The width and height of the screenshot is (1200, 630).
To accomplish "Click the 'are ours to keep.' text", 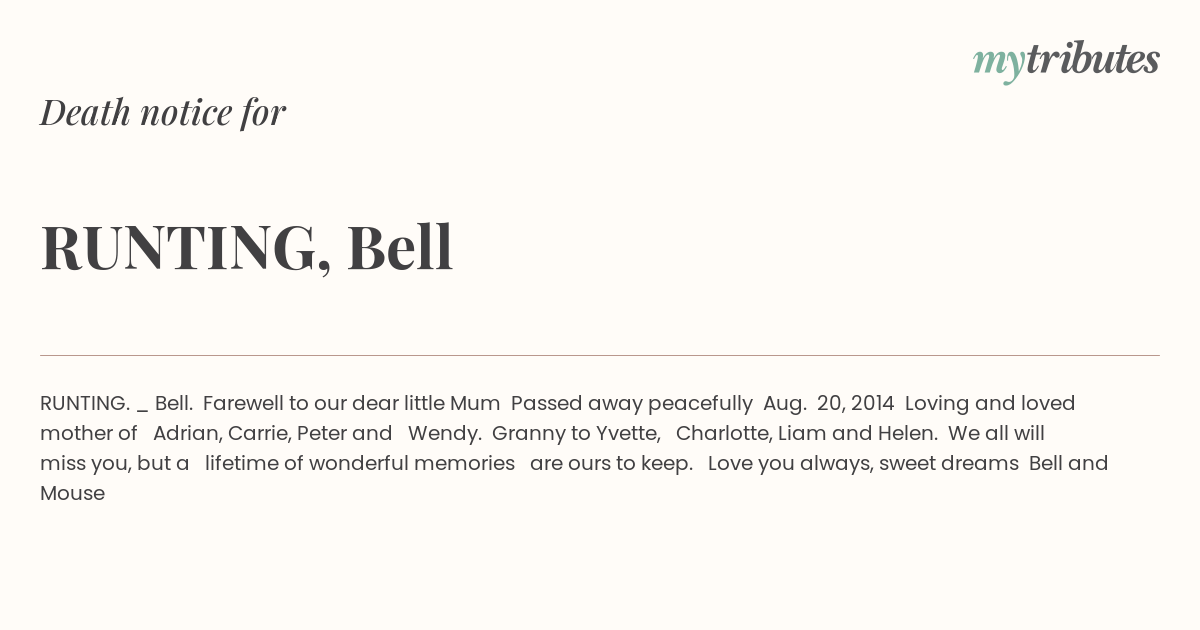I will pos(611,464).
